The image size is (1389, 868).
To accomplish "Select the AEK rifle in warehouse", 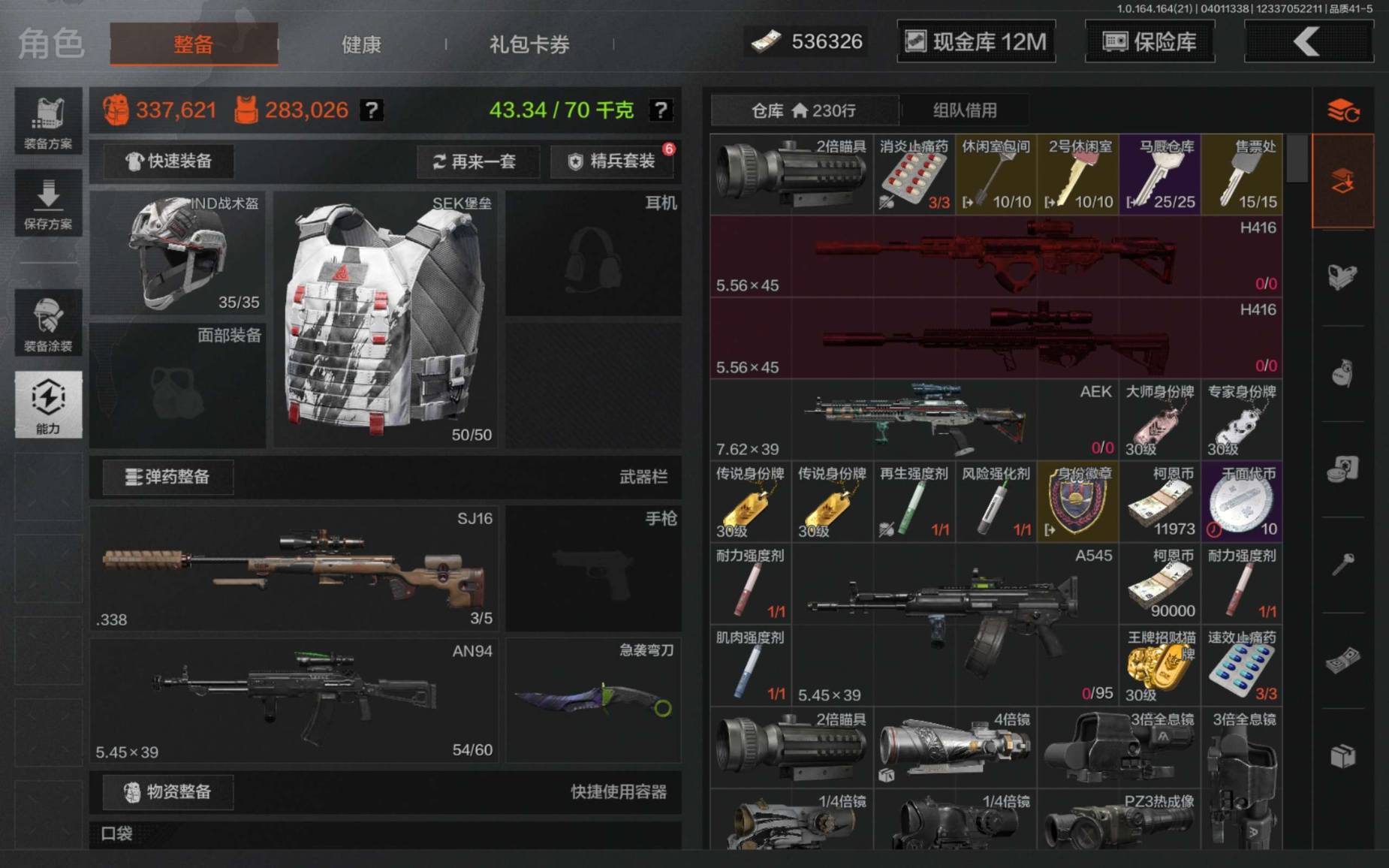I will (914, 420).
